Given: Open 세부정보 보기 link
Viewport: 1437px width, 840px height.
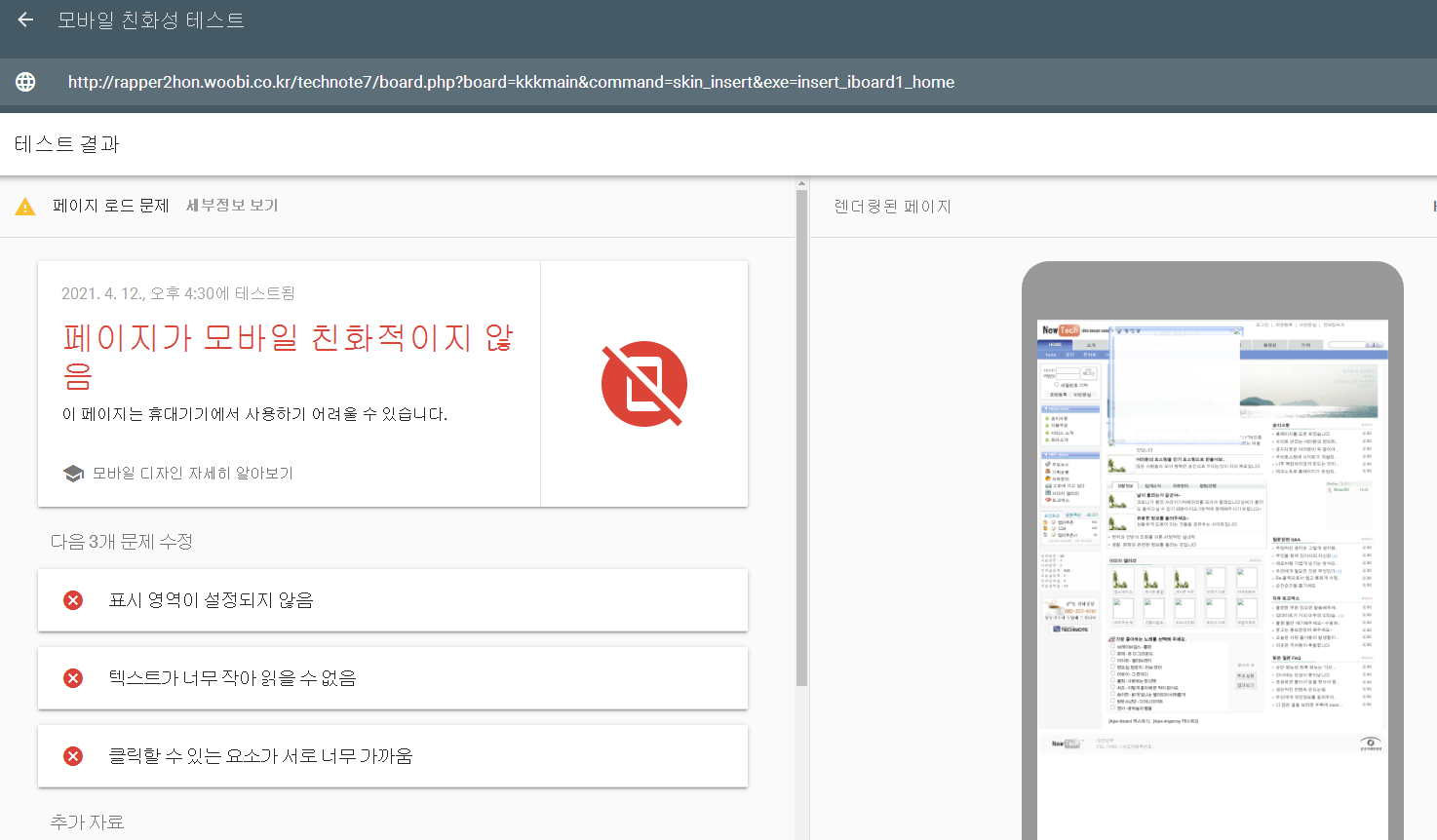Looking at the screenshot, I should (232, 206).
